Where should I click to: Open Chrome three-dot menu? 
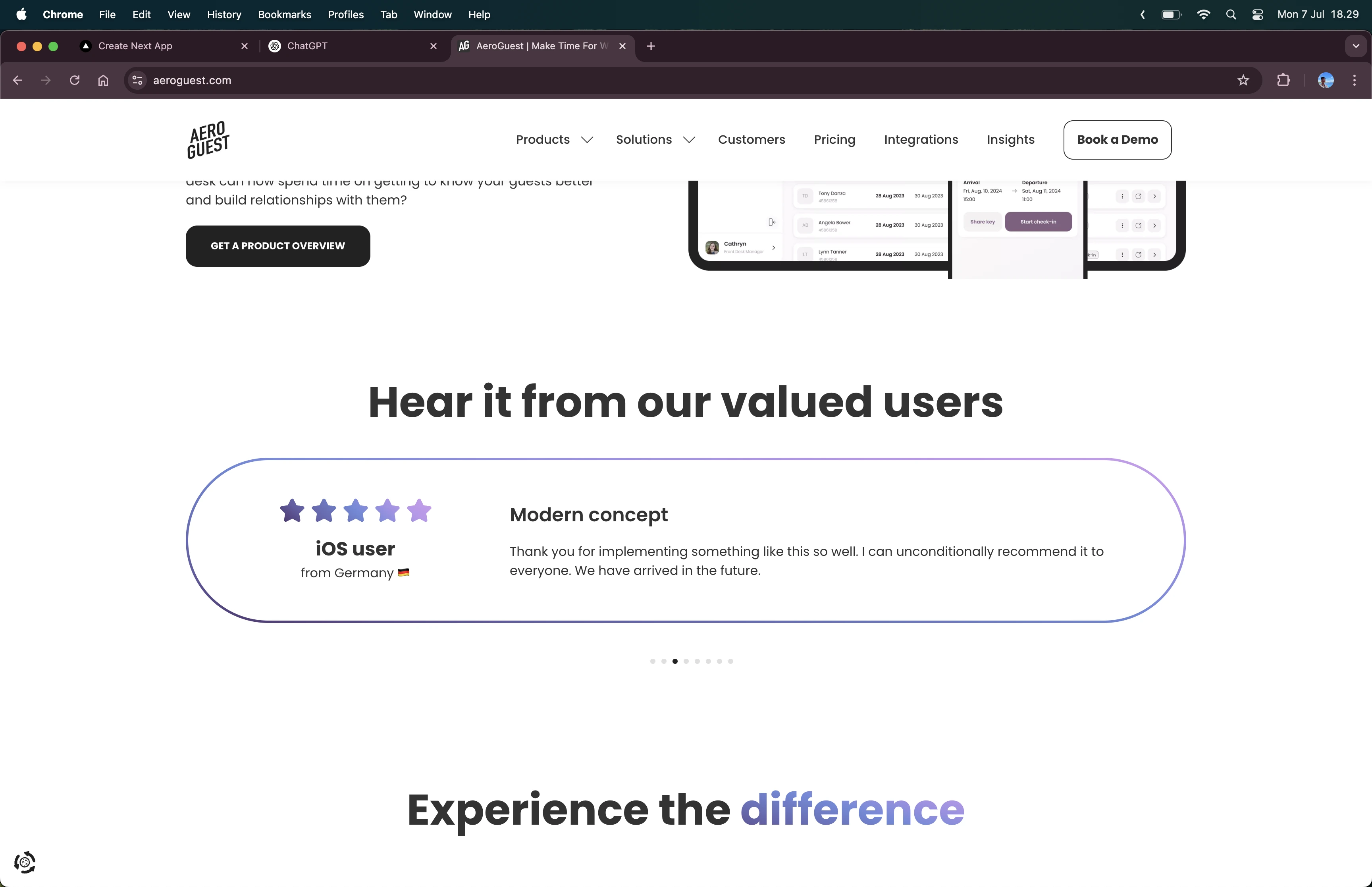1354,81
